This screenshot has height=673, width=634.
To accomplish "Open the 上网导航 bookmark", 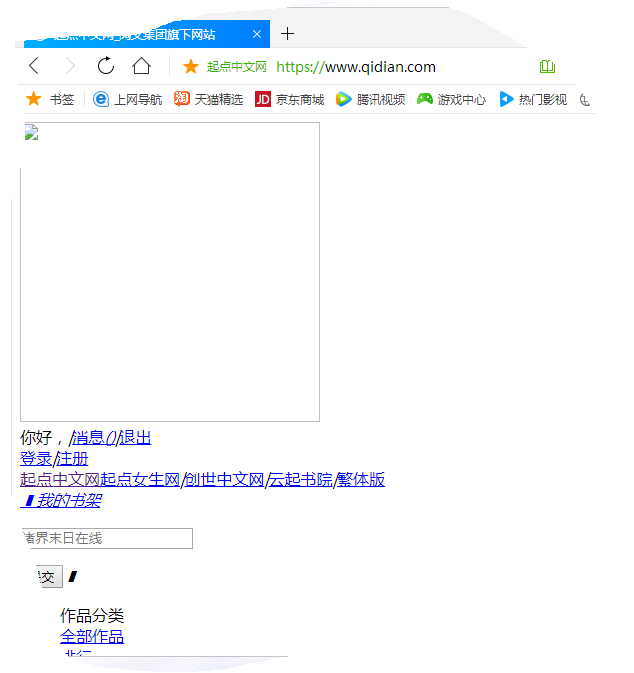I will click(127, 100).
